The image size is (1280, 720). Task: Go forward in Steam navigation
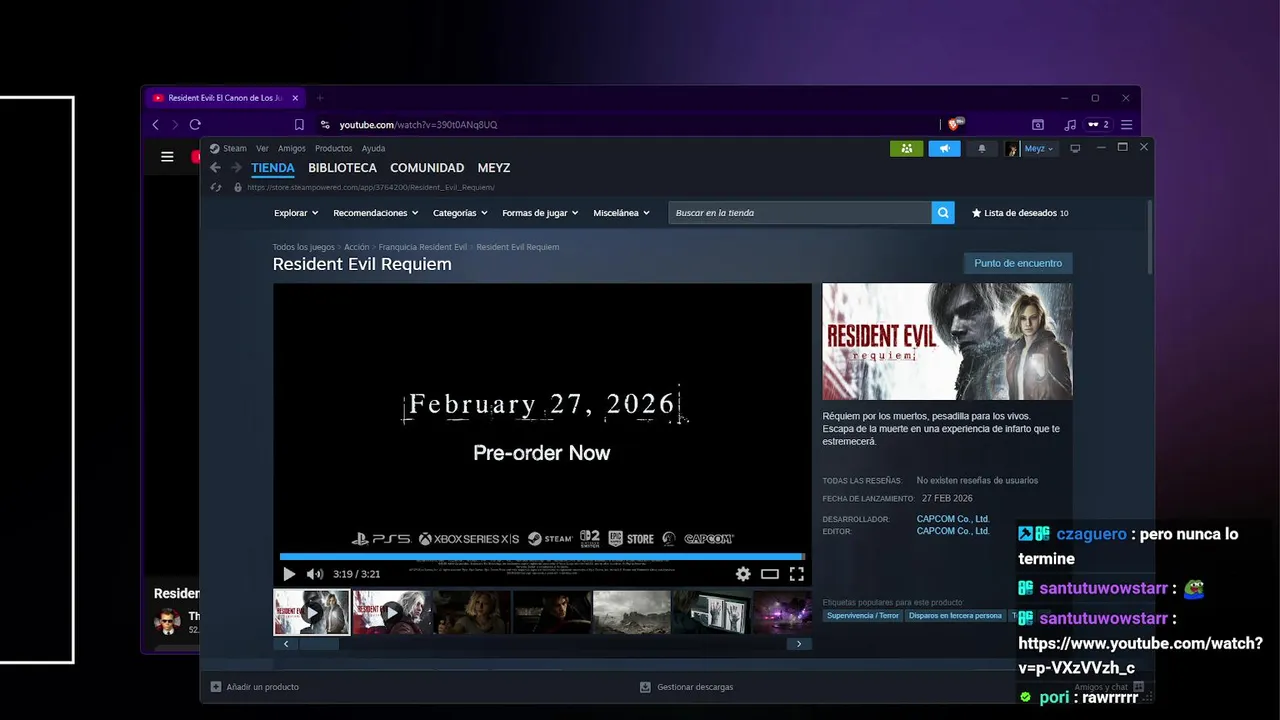[236, 168]
